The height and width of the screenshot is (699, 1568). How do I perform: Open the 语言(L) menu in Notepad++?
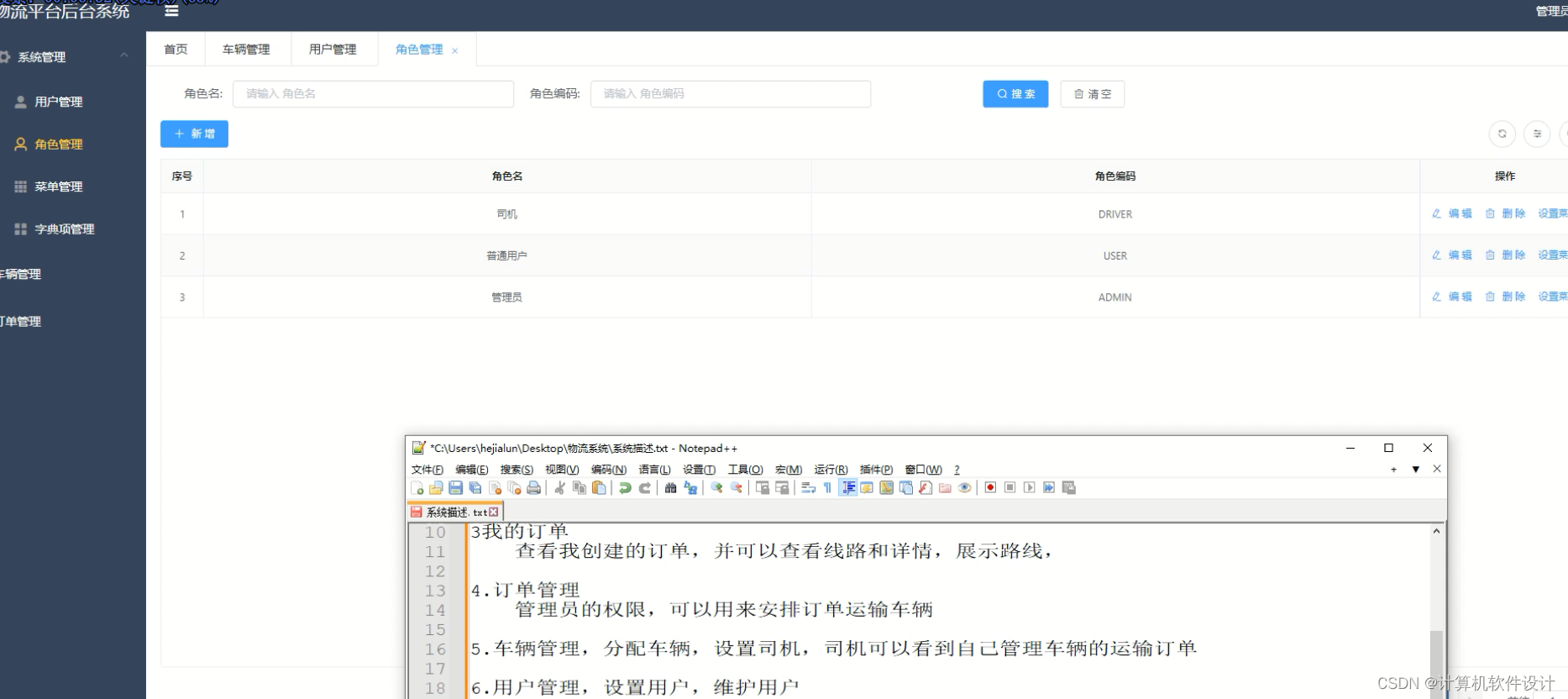point(654,470)
